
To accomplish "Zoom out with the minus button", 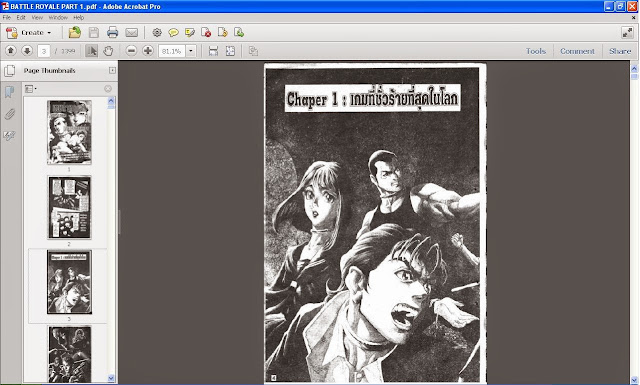I will pos(131,51).
